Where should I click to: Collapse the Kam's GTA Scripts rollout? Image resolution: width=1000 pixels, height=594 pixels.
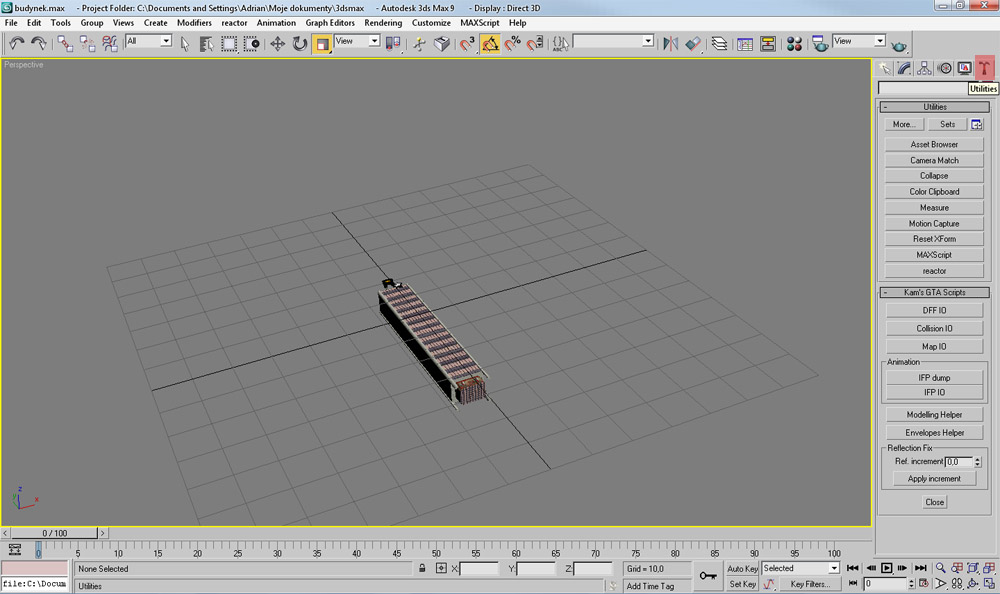(x=934, y=293)
